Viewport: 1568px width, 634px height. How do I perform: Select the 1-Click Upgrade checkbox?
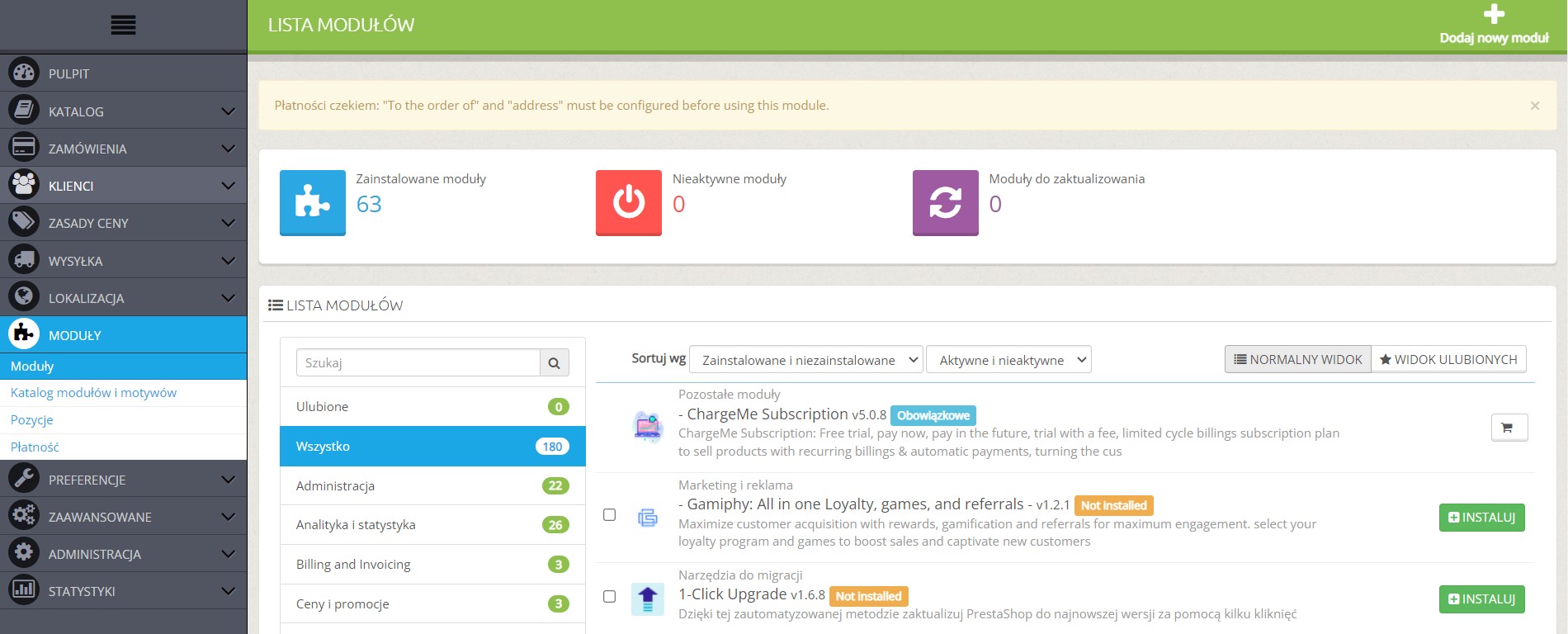pyautogui.click(x=610, y=597)
